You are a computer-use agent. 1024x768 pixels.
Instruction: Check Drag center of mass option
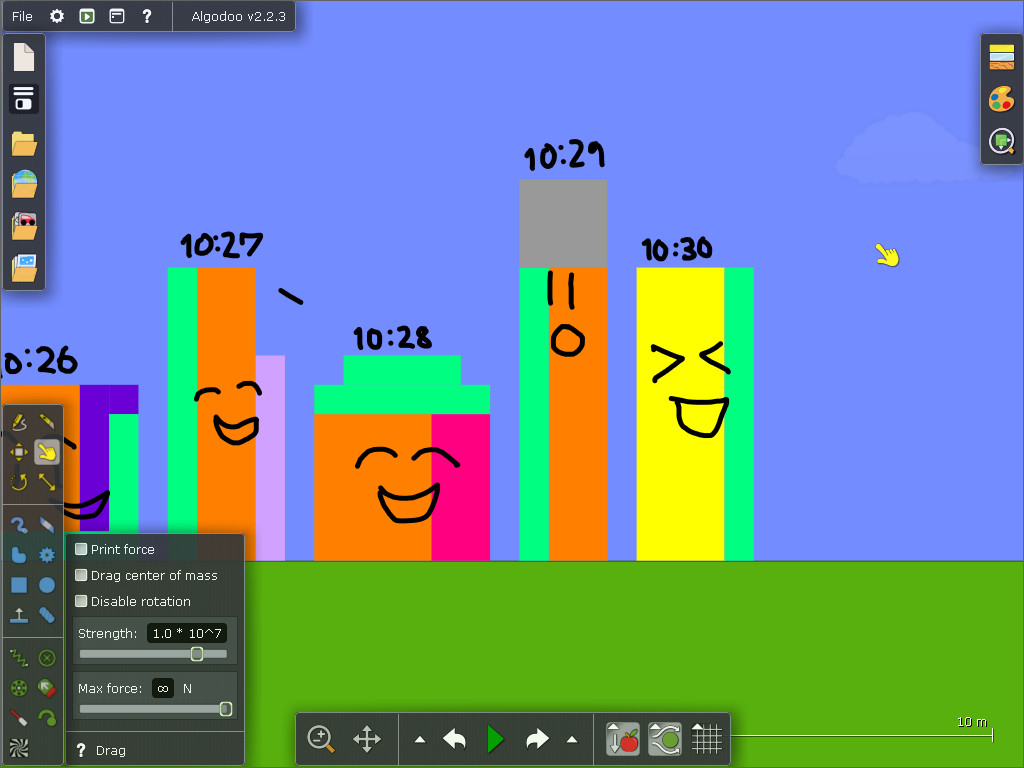82,575
